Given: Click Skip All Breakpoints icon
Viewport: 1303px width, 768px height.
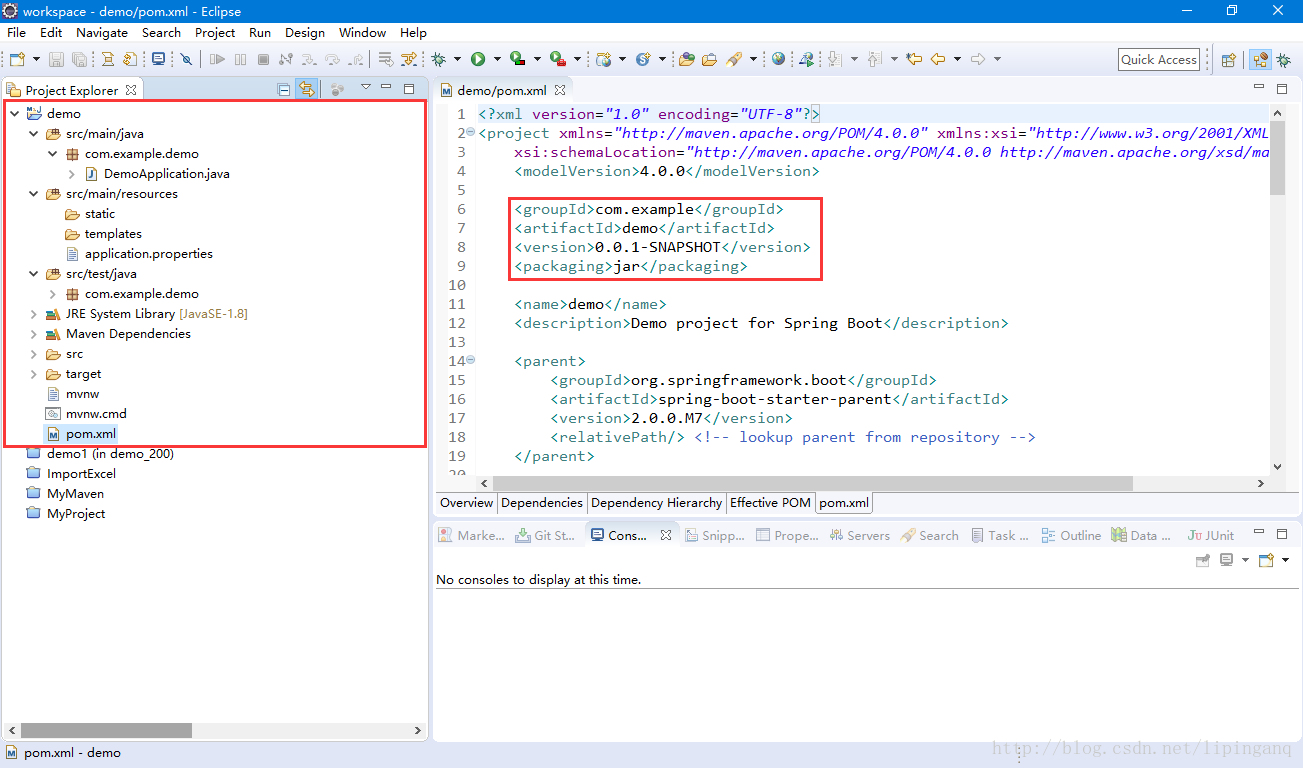Looking at the screenshot, I should coord(186,60).
